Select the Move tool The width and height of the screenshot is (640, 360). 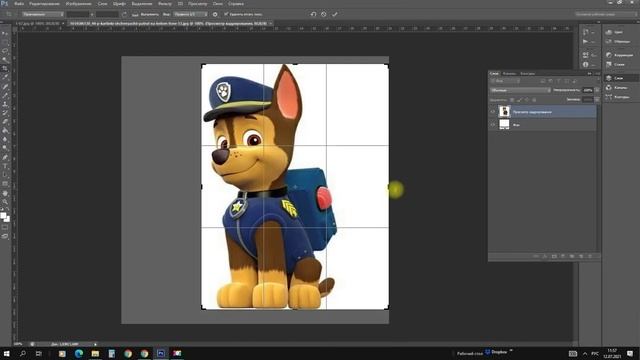coord(5,34)
